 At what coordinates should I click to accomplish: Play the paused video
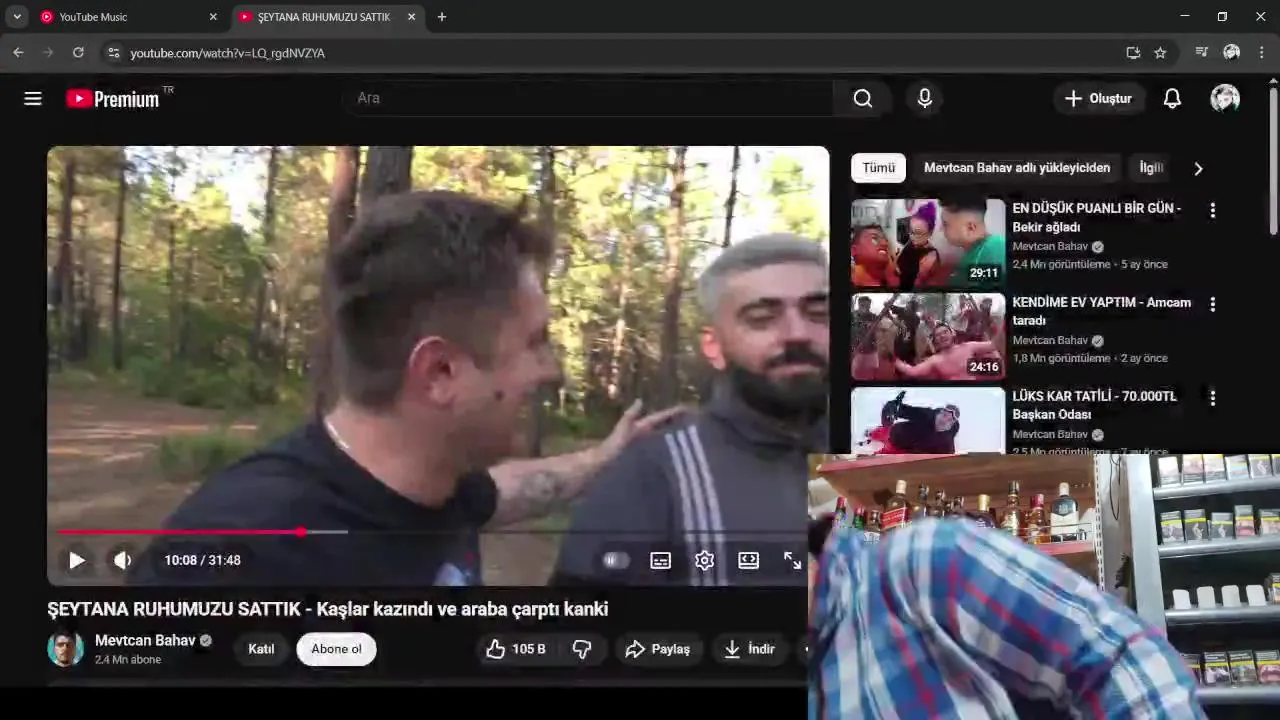77,560
